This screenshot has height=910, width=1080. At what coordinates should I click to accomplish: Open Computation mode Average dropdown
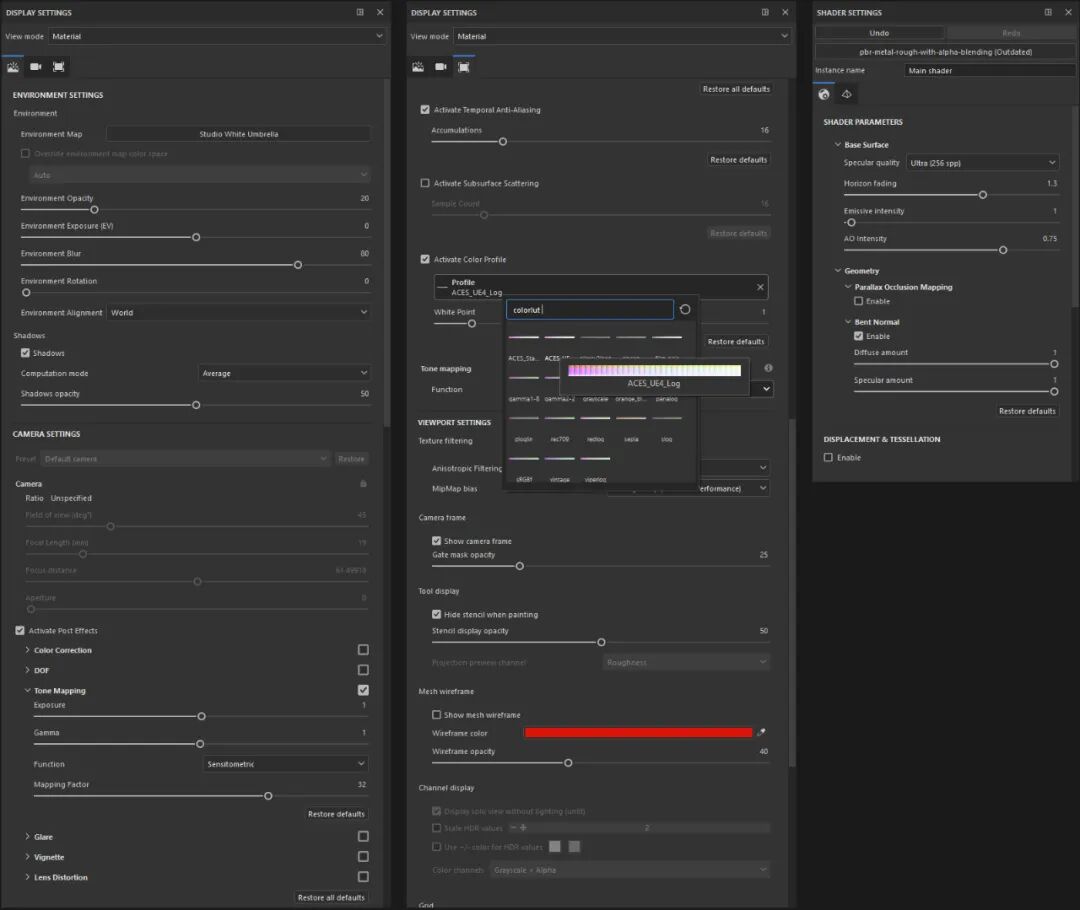[x=284, y=373]
